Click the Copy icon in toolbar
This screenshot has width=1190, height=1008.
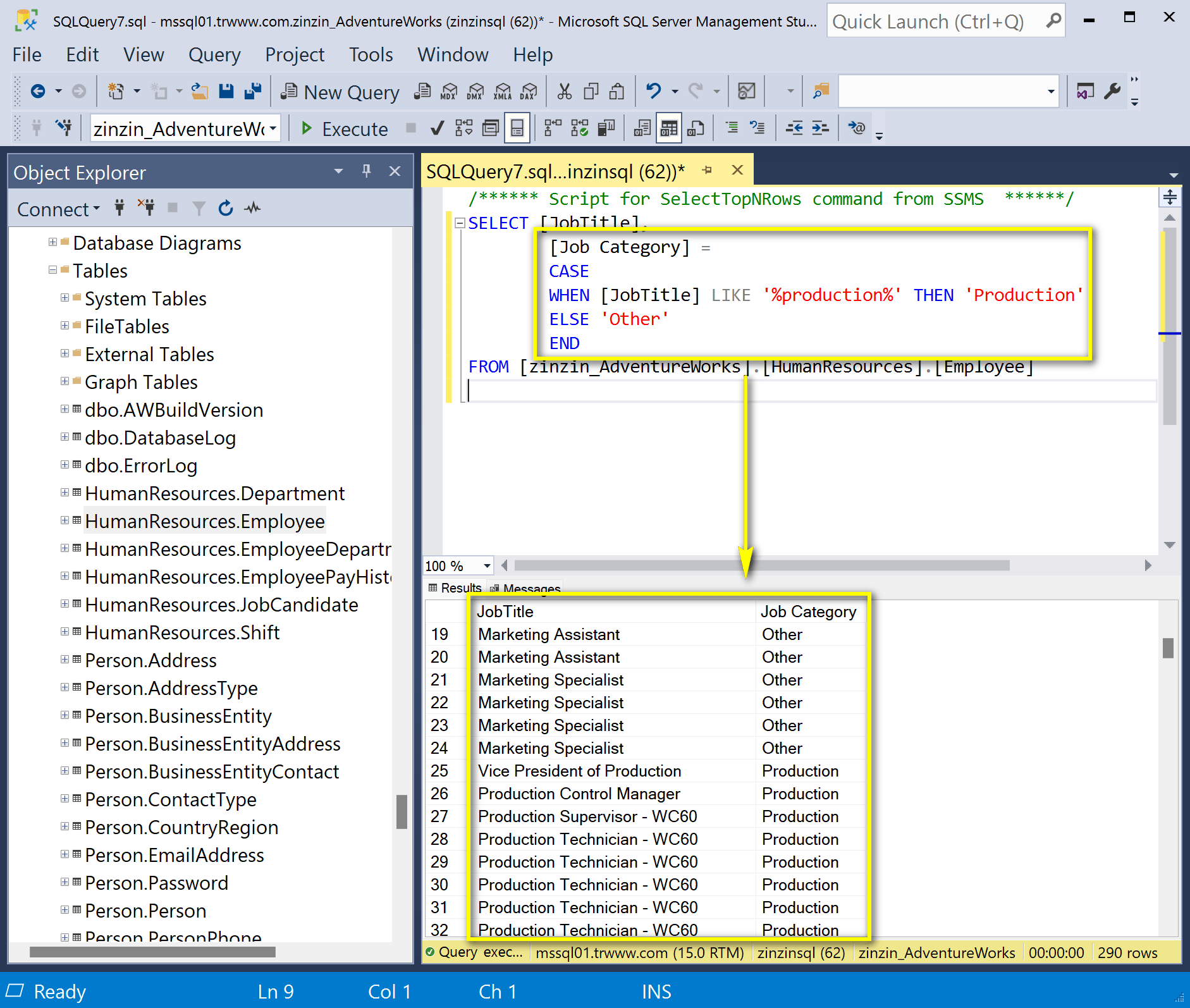591,92
